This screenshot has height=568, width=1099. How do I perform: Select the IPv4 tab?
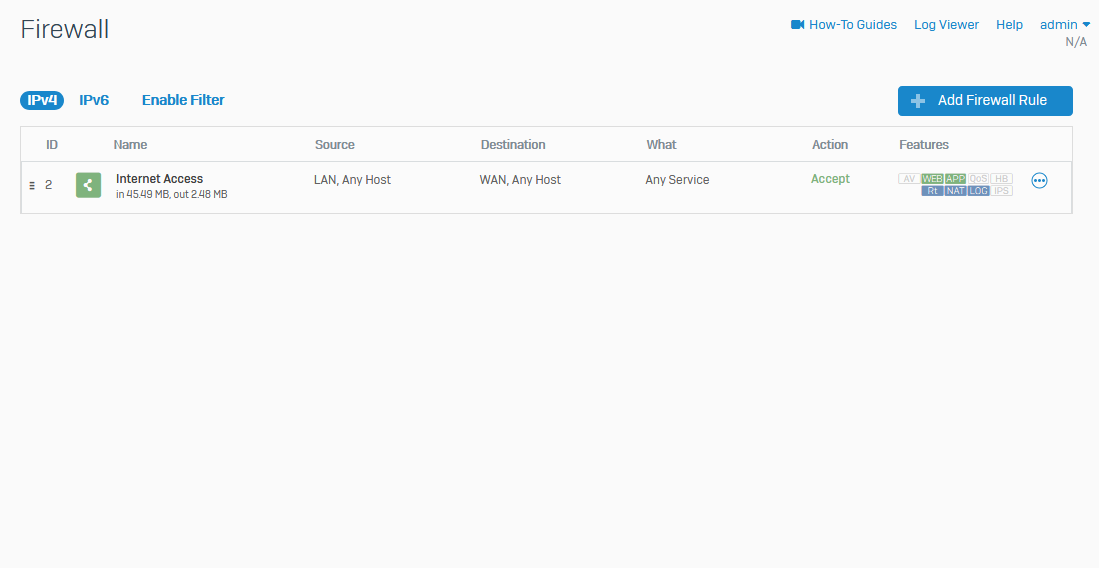tap(42, 100)
